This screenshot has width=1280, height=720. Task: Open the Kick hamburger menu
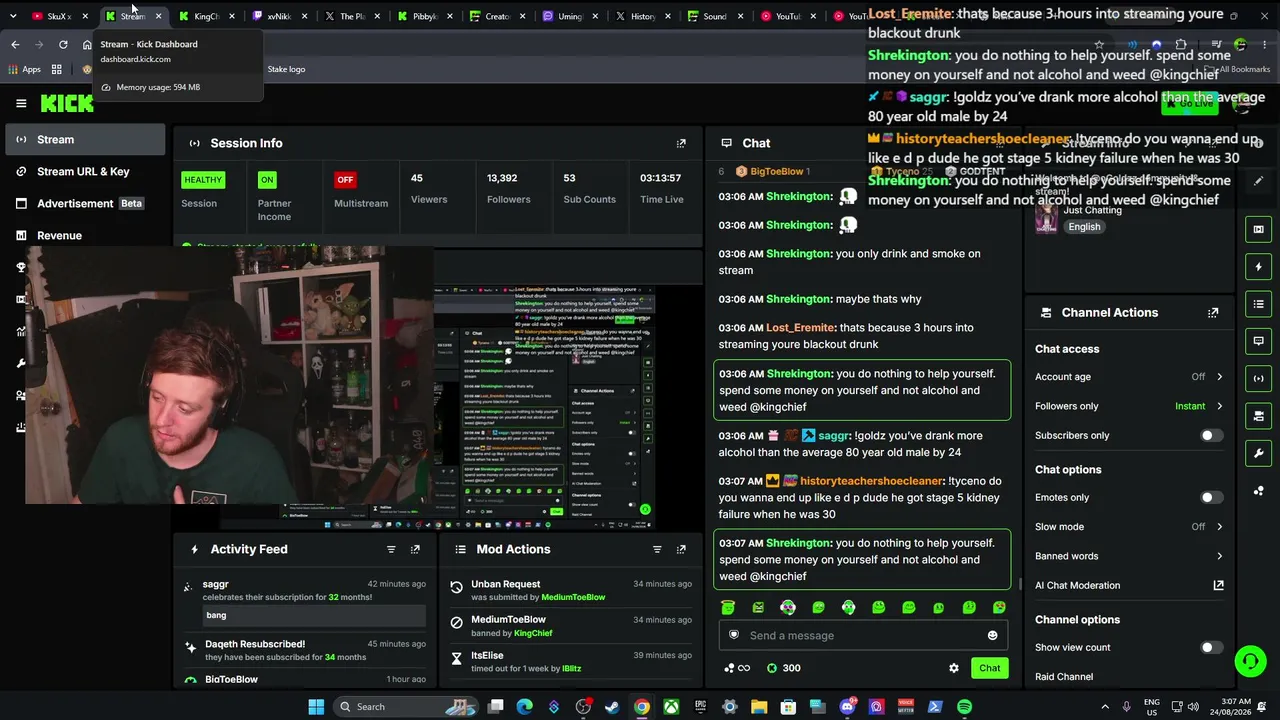tap(21, 103)
